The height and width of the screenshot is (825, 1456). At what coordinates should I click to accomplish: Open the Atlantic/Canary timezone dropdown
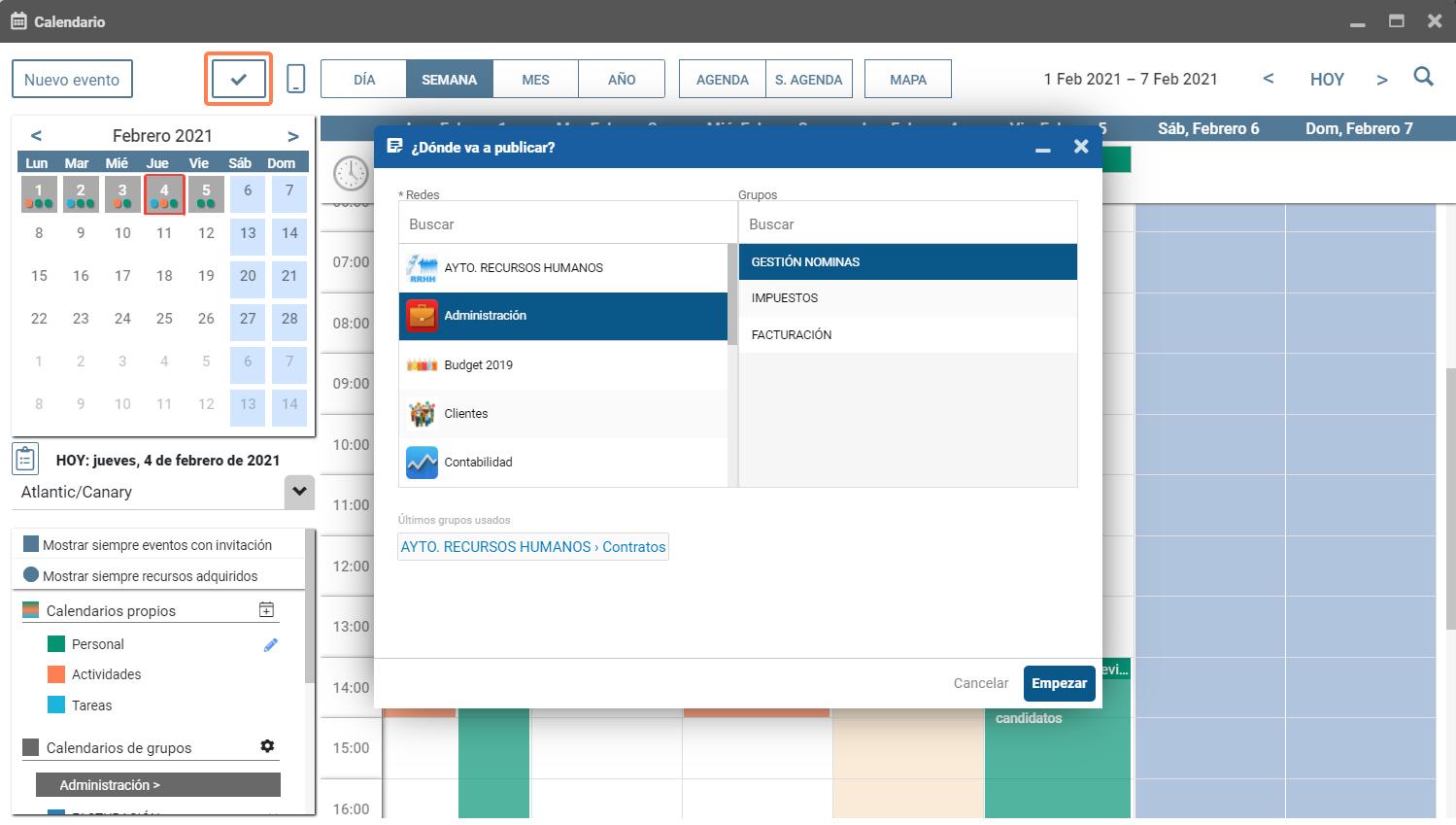tap(299, 492)
